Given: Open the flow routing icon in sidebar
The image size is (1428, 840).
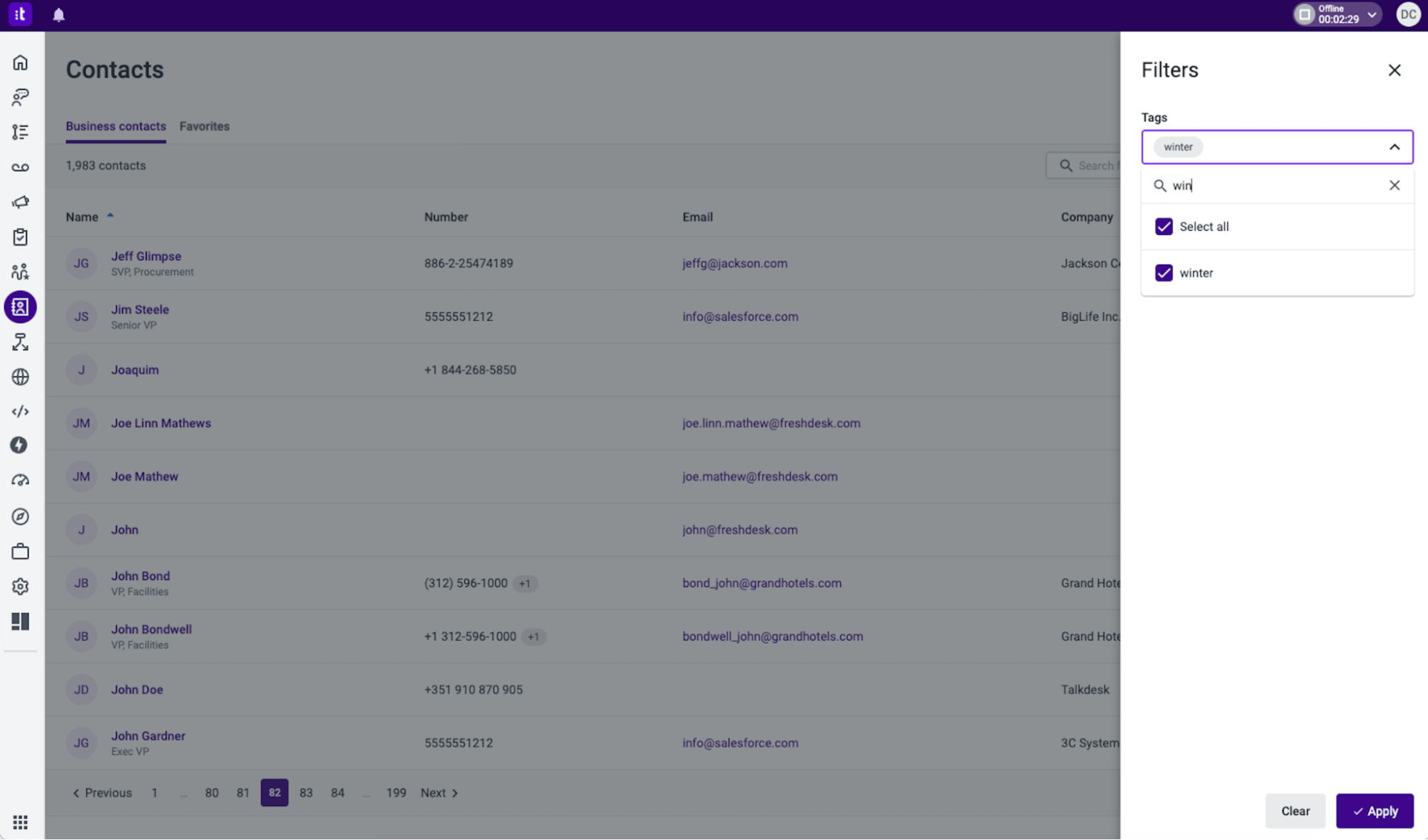Looking at the screenshot, I should [x=20, y=342].
